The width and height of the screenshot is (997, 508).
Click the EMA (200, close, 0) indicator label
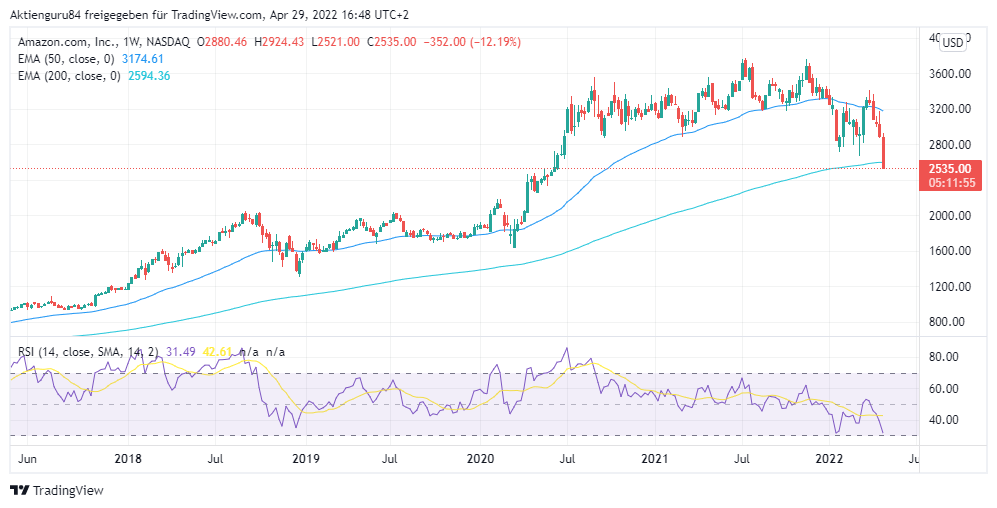pyautogui.click(x=69, y=76)
